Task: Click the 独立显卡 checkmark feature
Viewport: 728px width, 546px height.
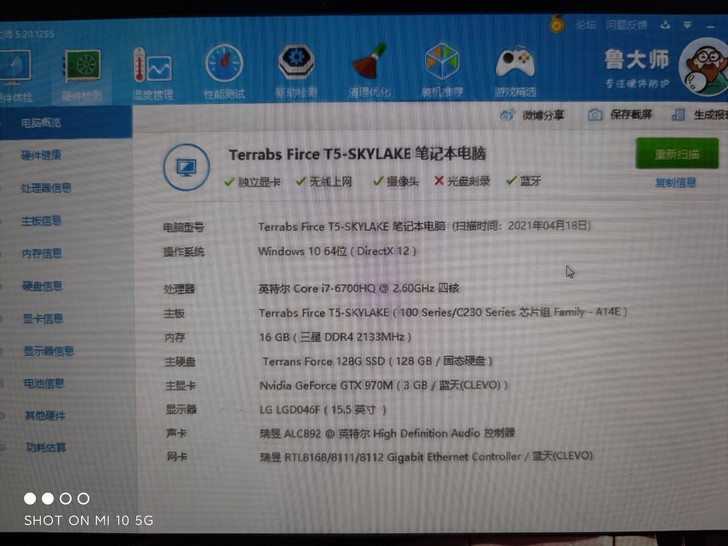Action: (253, 182)
